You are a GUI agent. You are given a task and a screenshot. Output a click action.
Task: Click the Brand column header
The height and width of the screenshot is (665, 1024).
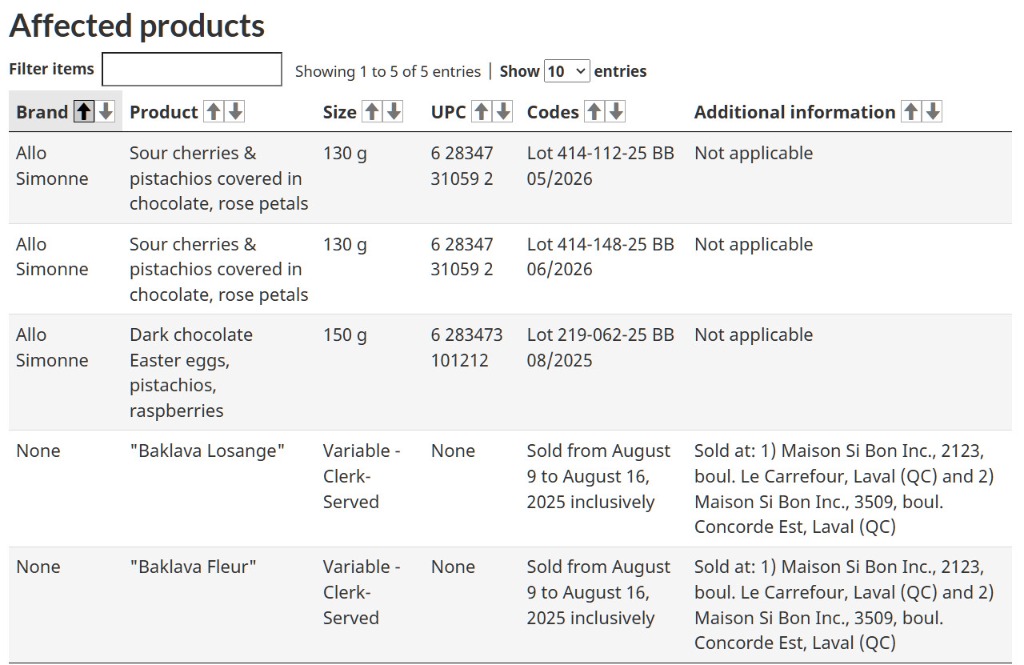click(x=42, y=112)
